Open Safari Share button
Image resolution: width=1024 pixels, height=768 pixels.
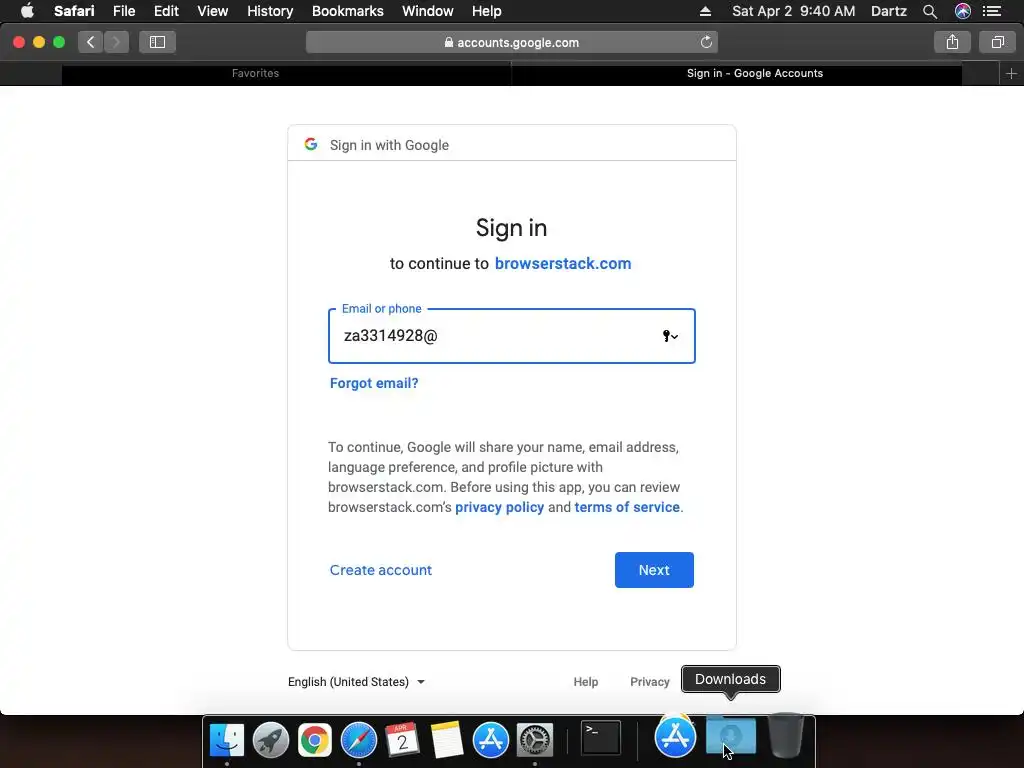(952, 42)
